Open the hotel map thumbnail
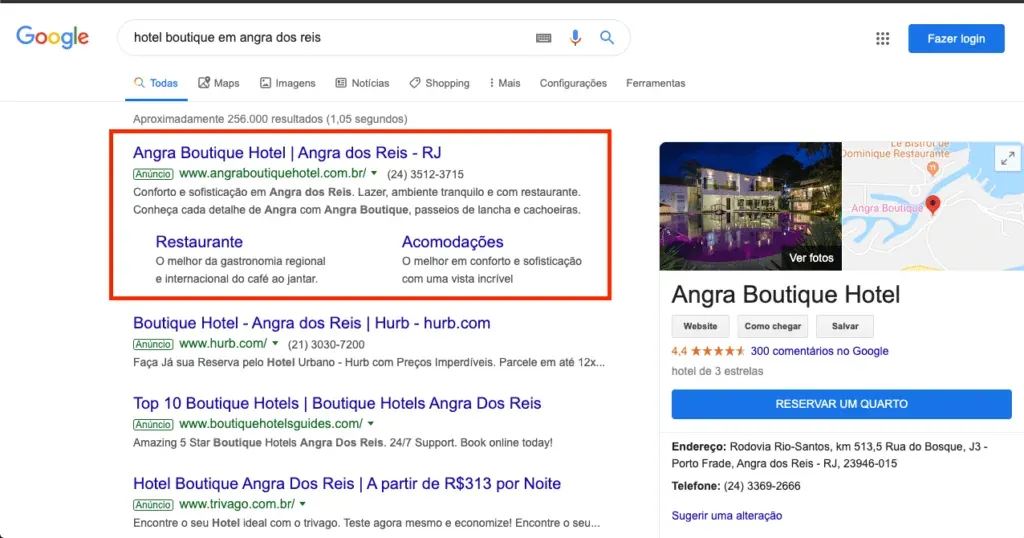Viewport: 1024px width, 538px height. [933, 206]
